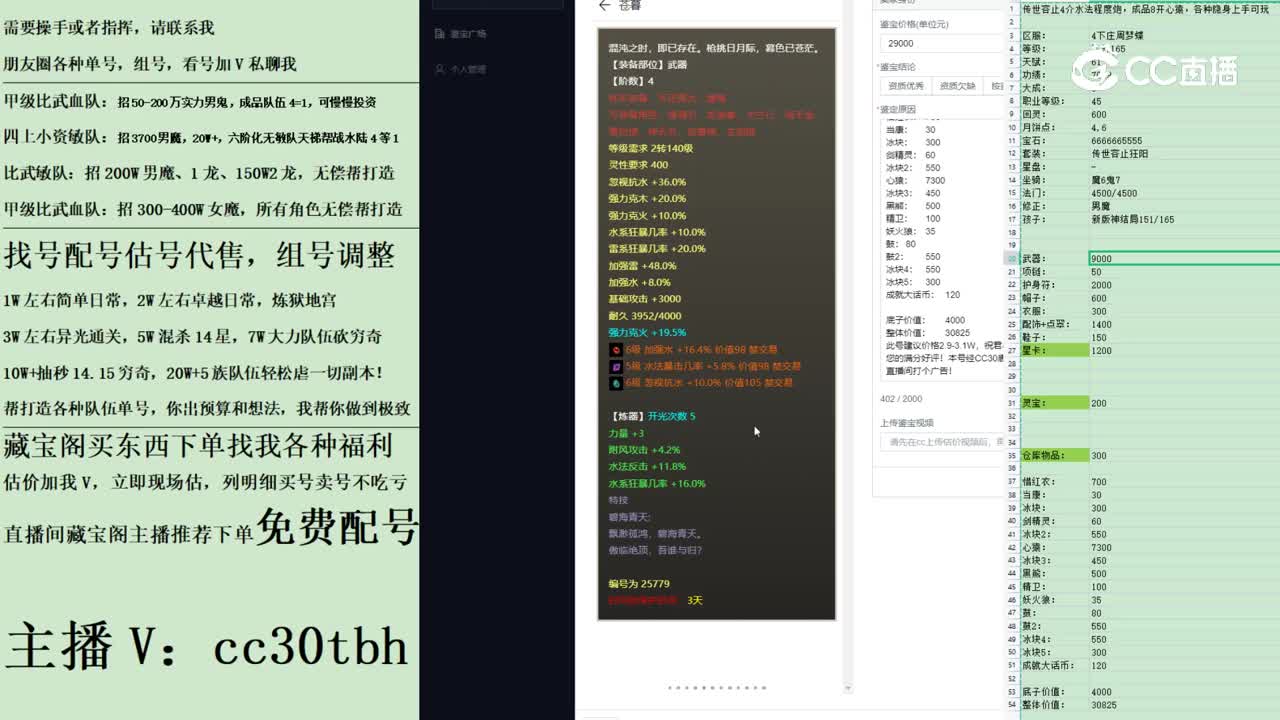
Task: Click the 基础攻击 +3000 line
Action: (x=645, y=299)
